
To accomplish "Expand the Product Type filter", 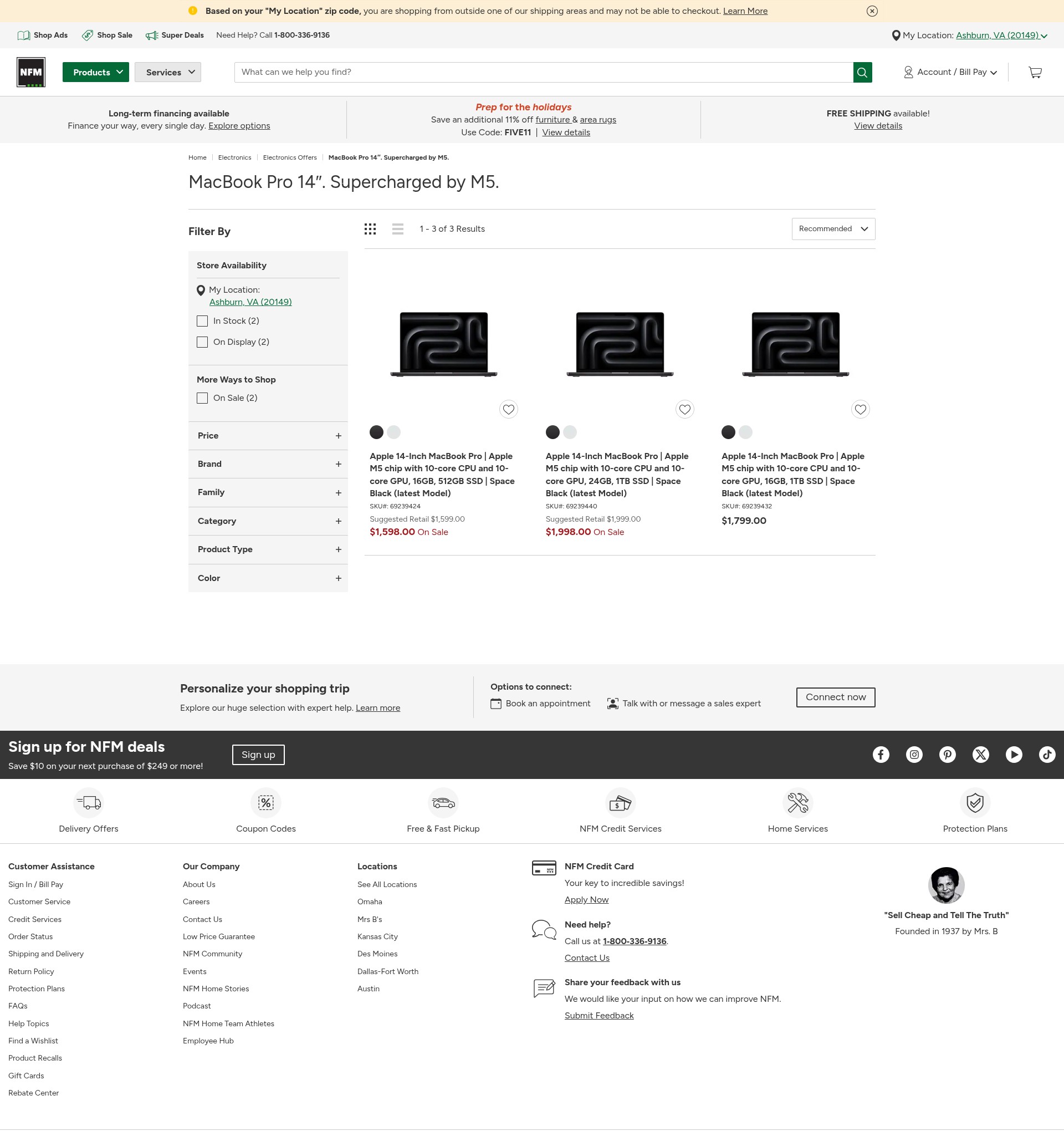I will point(268,549).
